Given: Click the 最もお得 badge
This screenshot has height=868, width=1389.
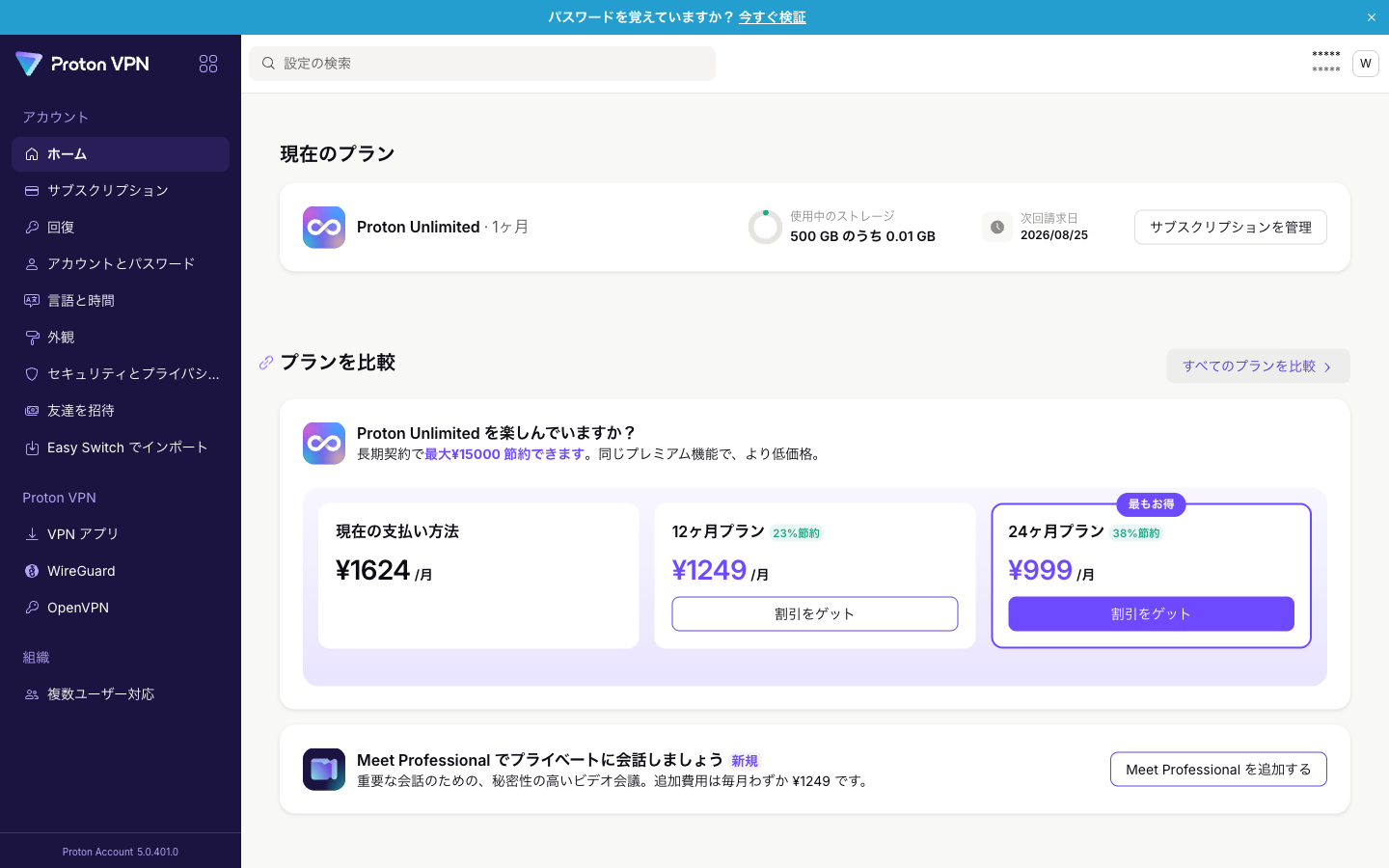Looking at the screenshot, I should click(x=1151, y=504).
